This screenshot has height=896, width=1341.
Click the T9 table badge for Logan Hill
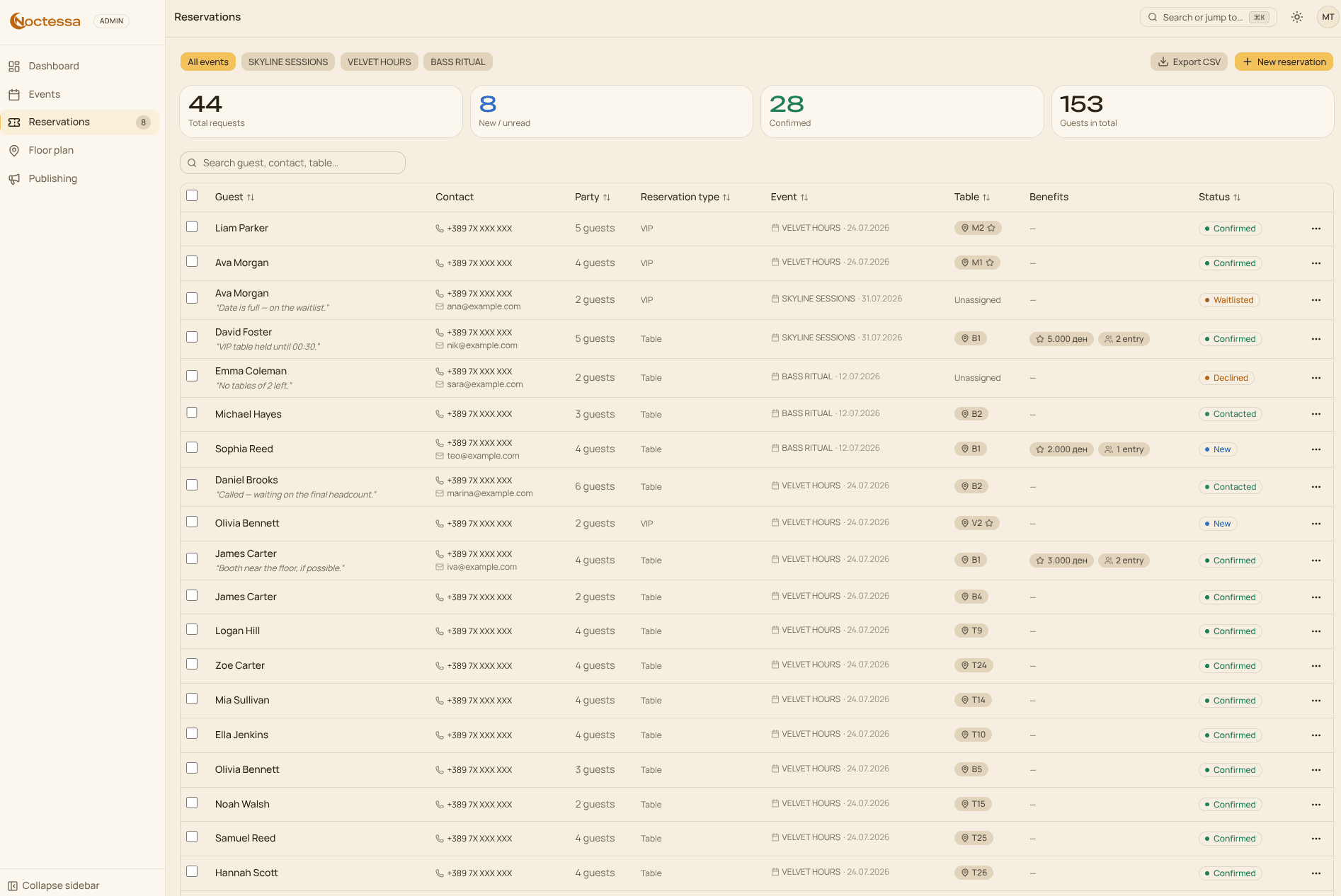971,631
